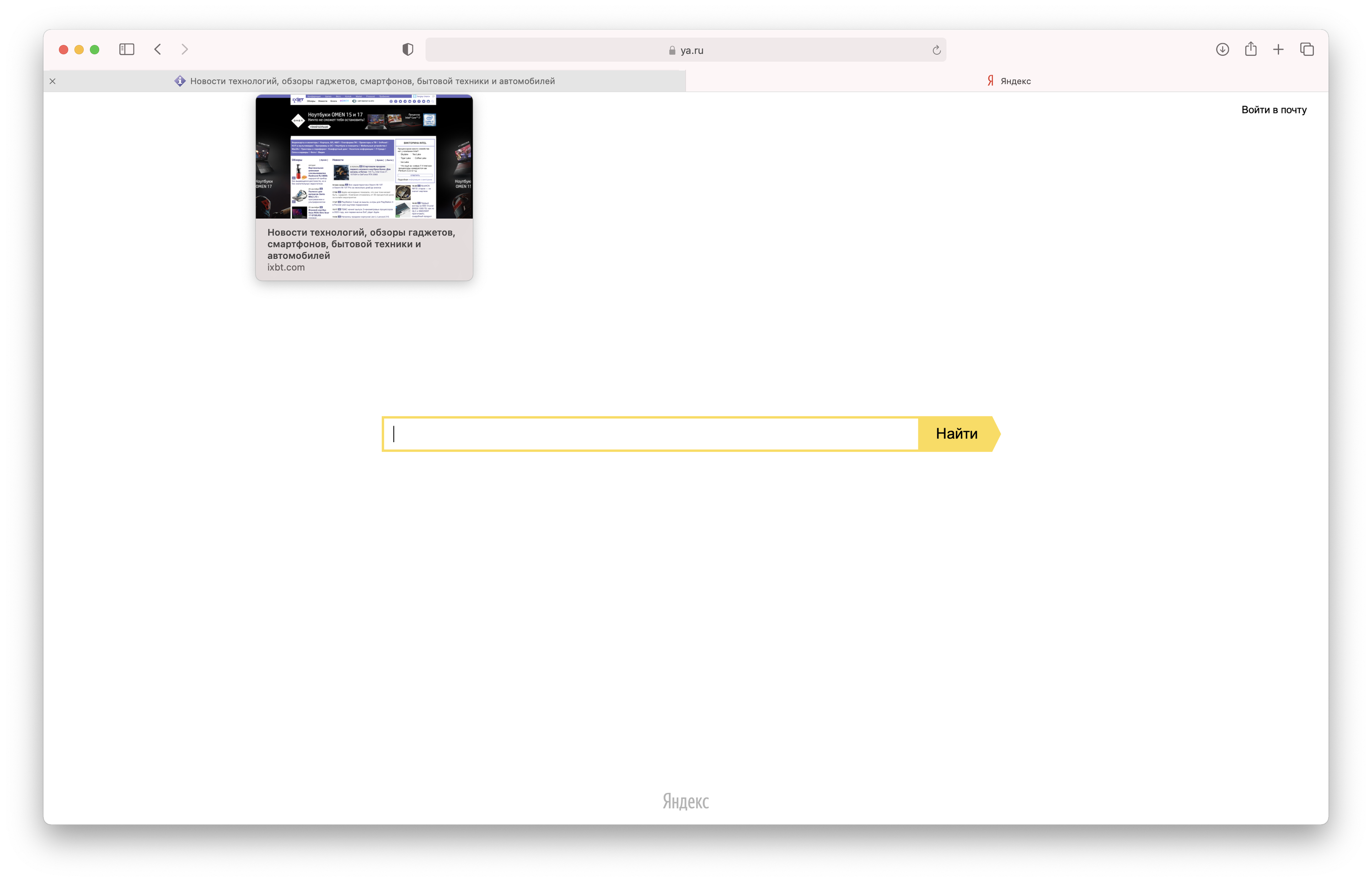Click the Яндекс tab favicon

coord(991,81)
